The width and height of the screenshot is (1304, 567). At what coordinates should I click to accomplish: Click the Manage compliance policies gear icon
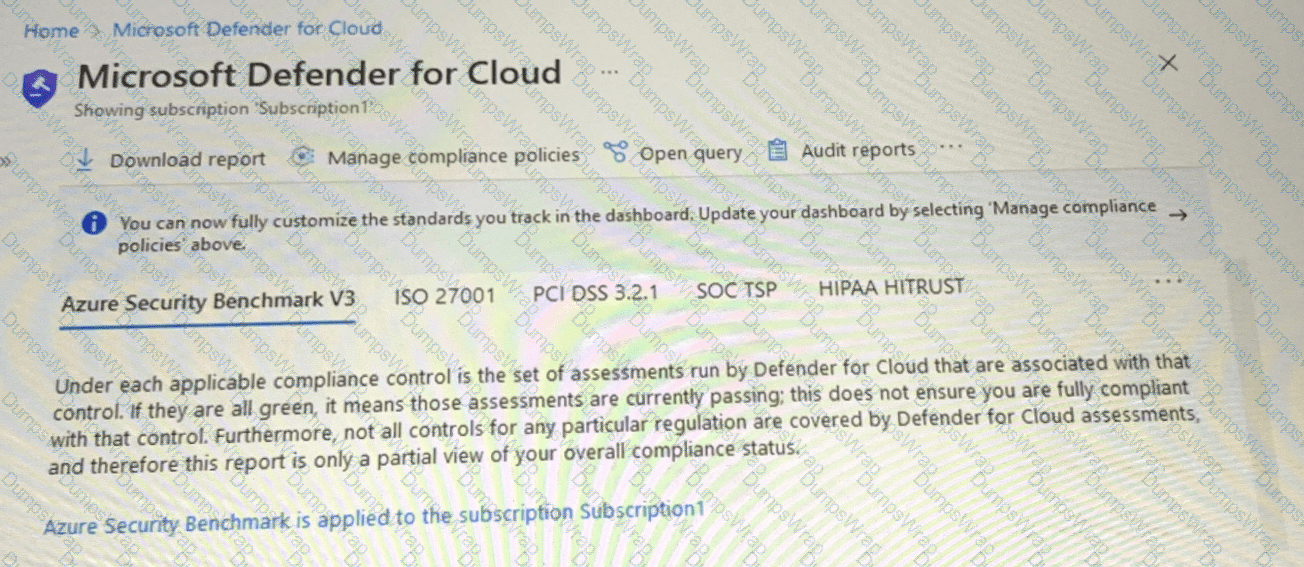pyautogui.click(x=304, y=157)
